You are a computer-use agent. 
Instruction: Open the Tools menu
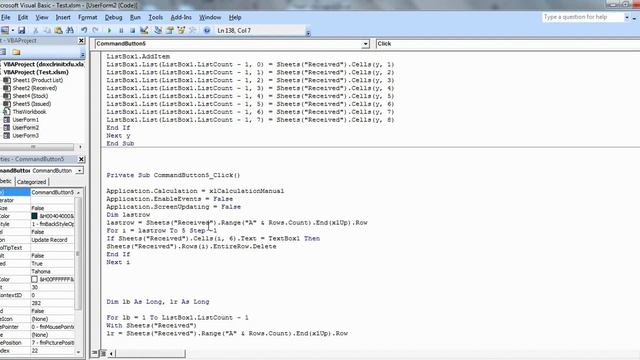click(156, 18)
